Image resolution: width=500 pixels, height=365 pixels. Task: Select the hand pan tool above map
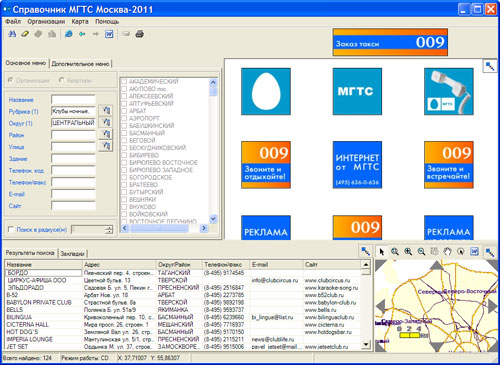click(448, 252)
